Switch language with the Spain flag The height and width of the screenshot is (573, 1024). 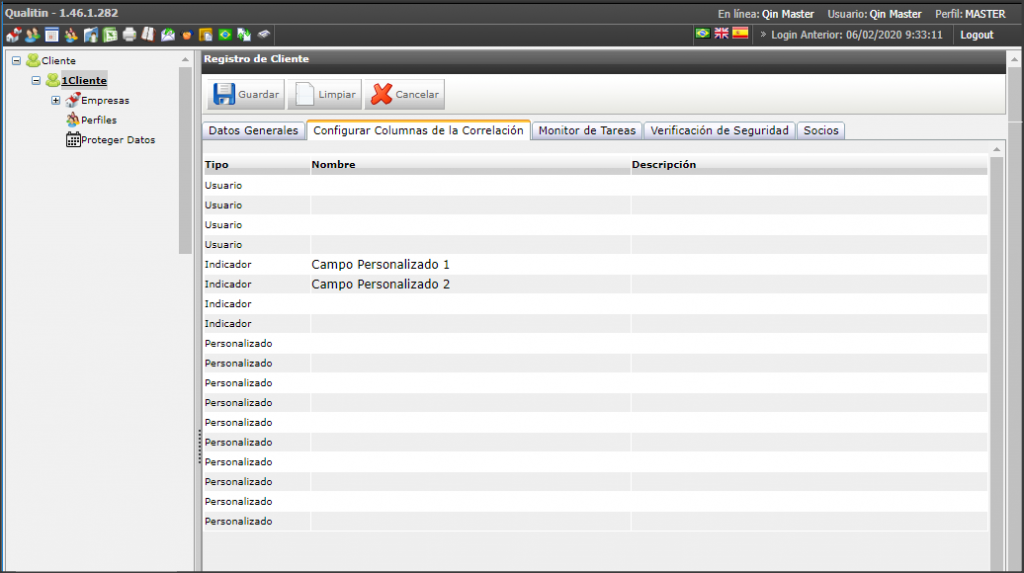click(x=740, y=33)
